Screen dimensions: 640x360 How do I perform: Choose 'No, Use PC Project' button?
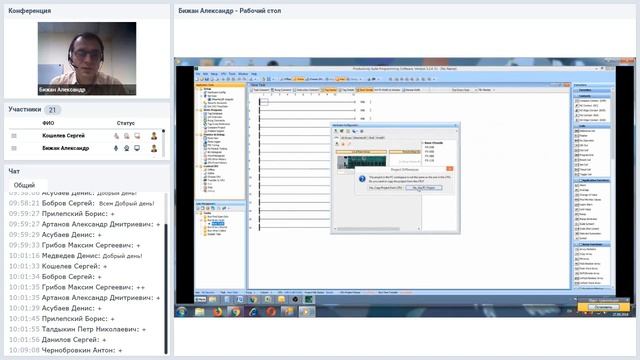click(x=424, y=188)
